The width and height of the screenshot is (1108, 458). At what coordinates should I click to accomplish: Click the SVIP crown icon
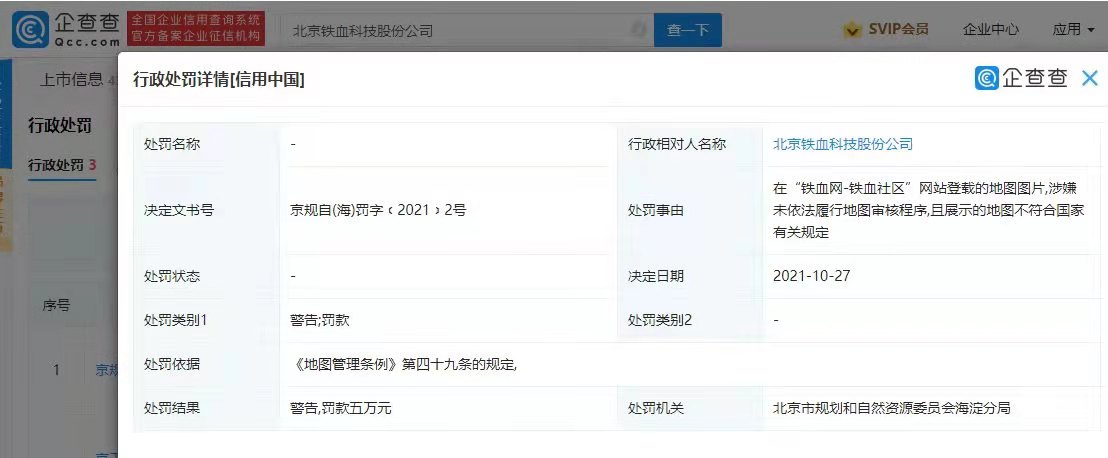pyautogui.click(x=853, y=30)
